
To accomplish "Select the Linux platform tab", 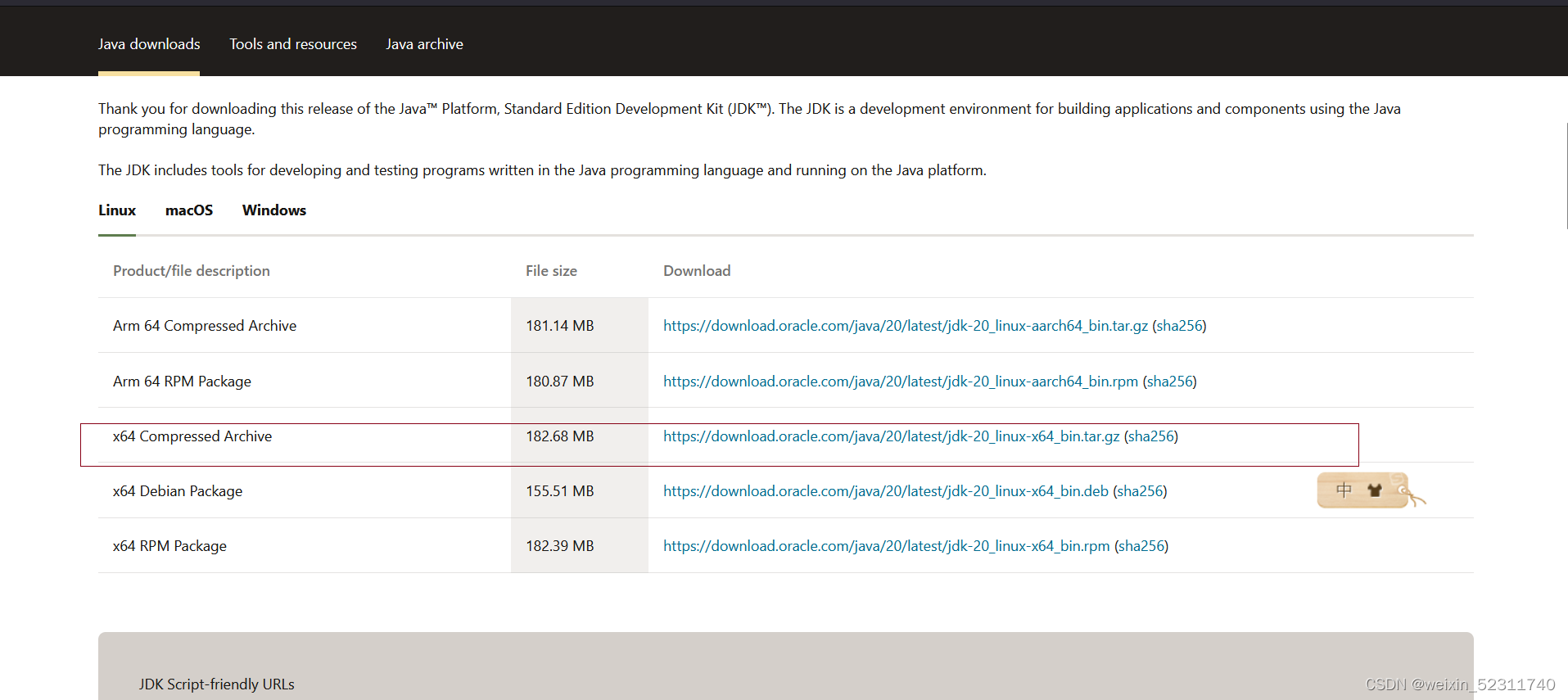I will point(117,210).
